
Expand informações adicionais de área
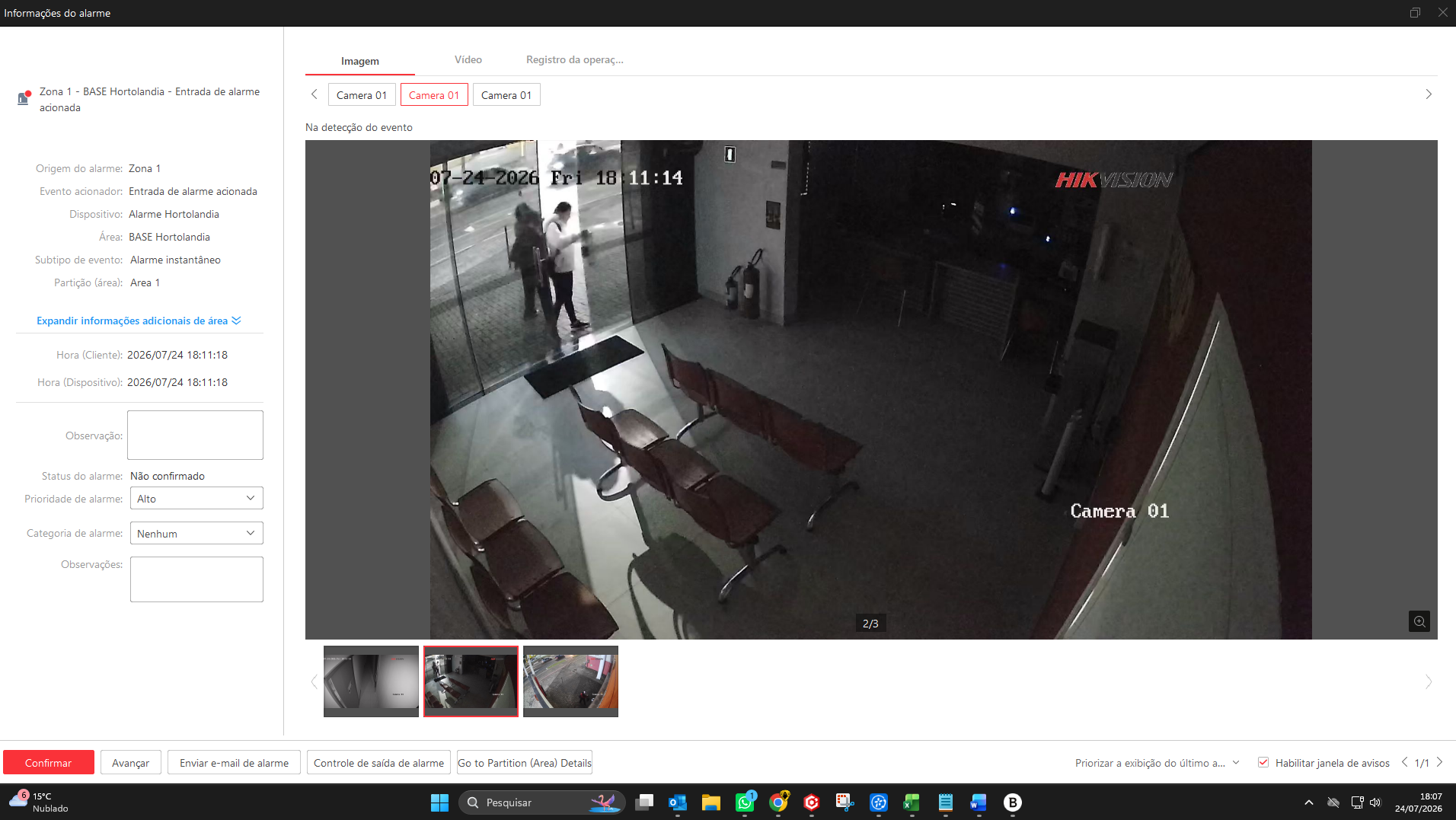pos(139,321)
